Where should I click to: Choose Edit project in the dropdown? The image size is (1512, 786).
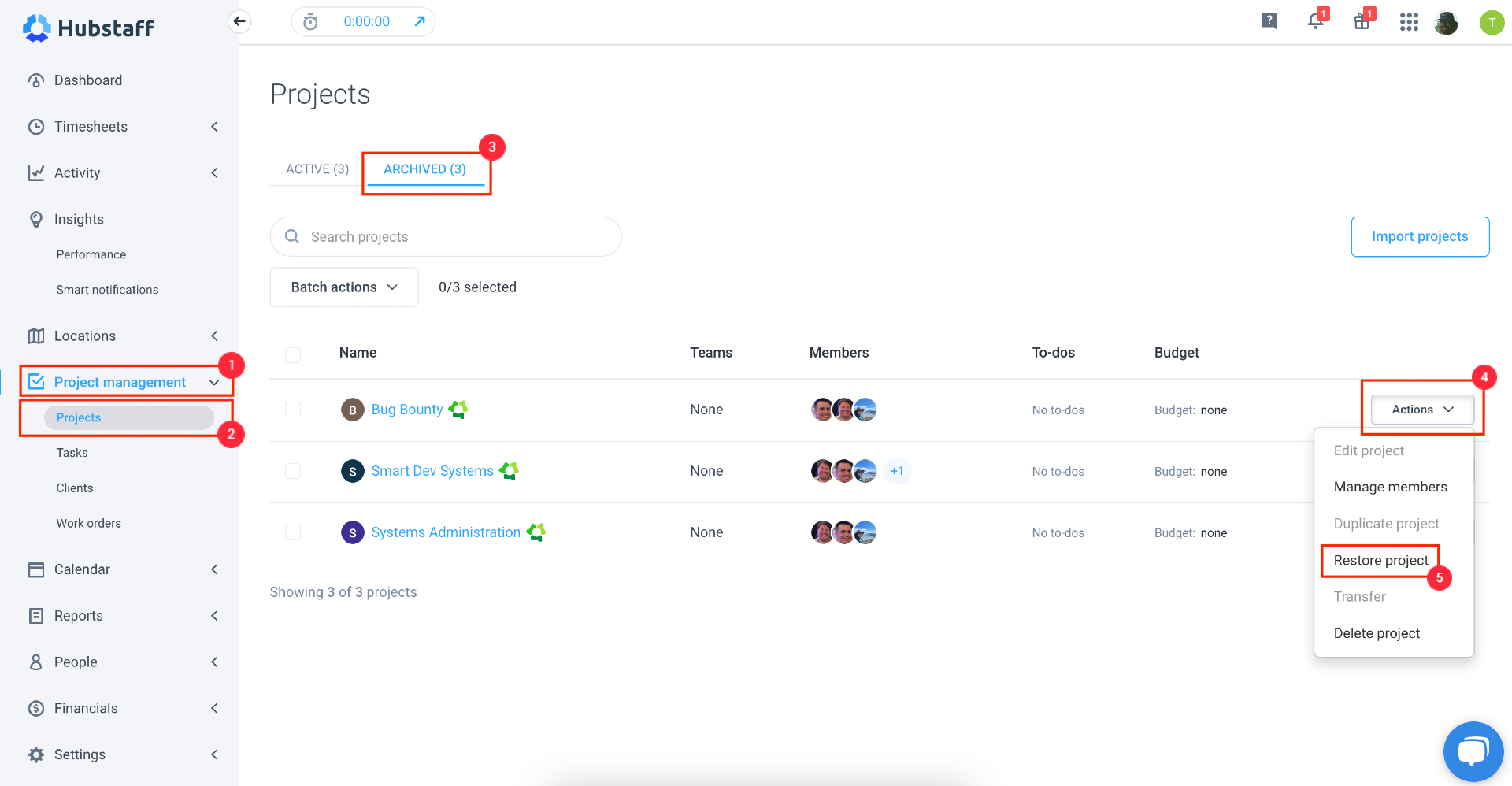click(x=1369, y=450)
